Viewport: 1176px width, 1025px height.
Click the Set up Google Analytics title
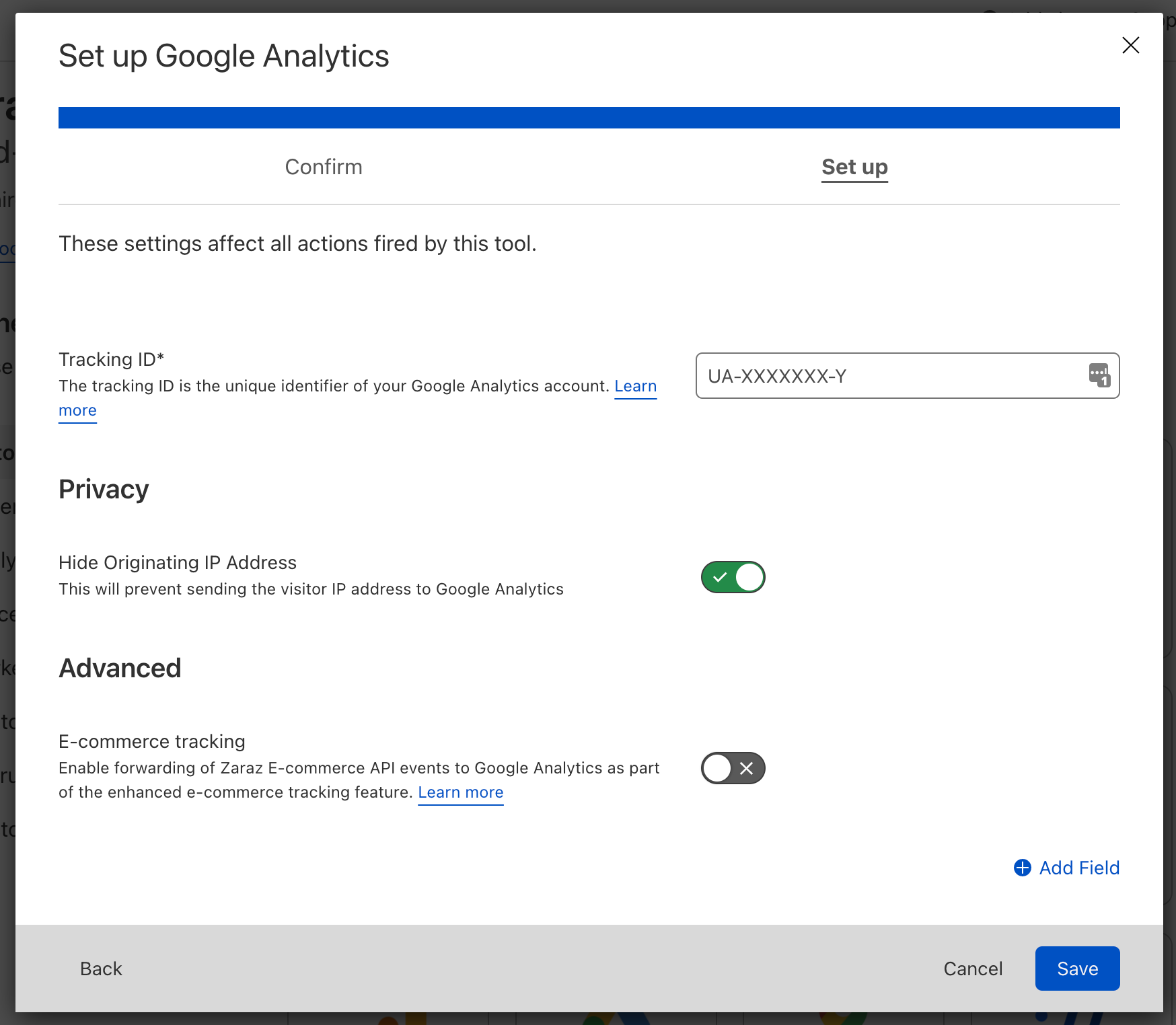coord(223,56)
